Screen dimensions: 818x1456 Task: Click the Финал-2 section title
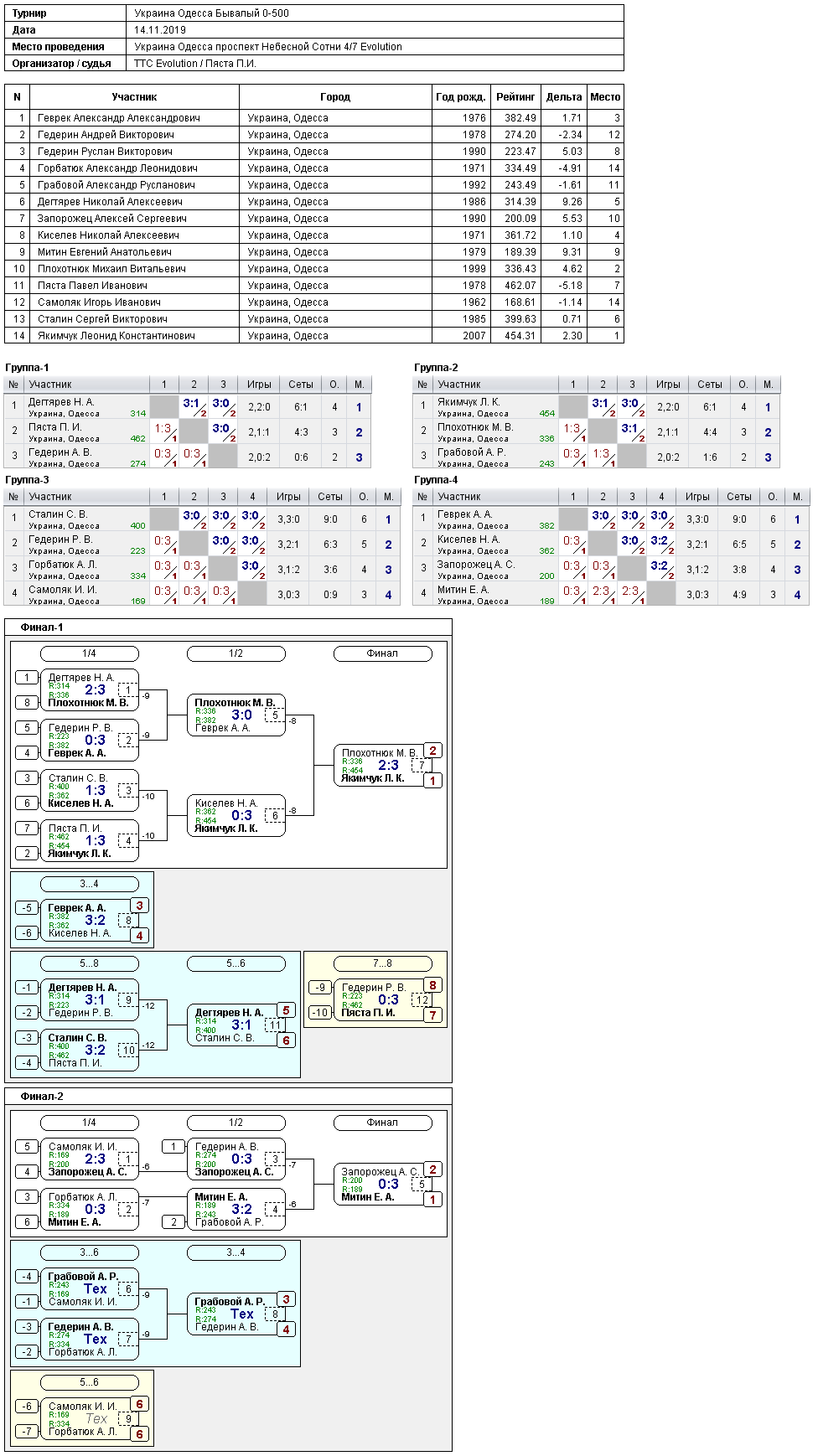tap(42, 1097)
